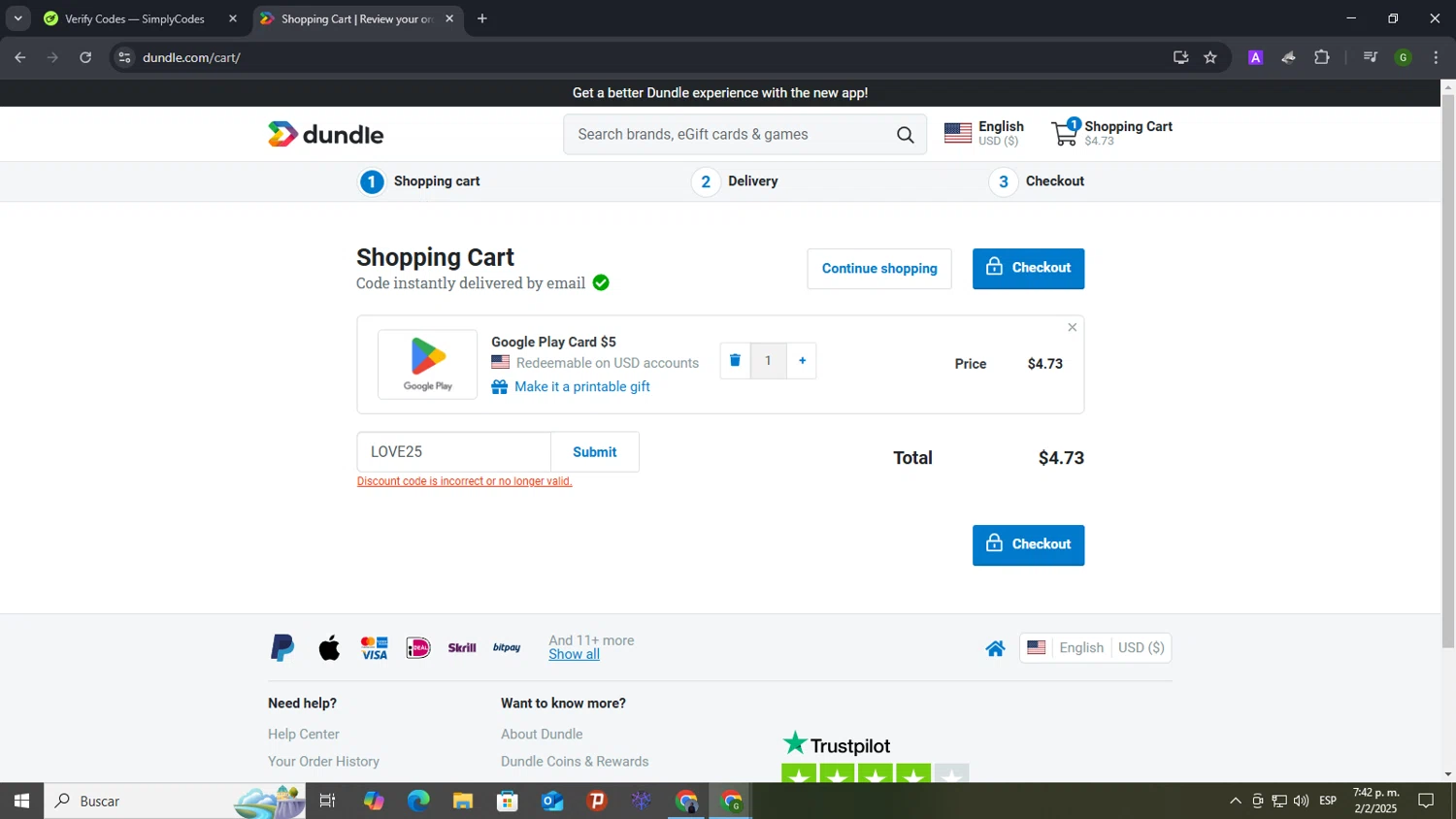Screen dimensions: 1456x819
Task: Open the shopping cart icon in header
Action: [x=1065, y=133]
